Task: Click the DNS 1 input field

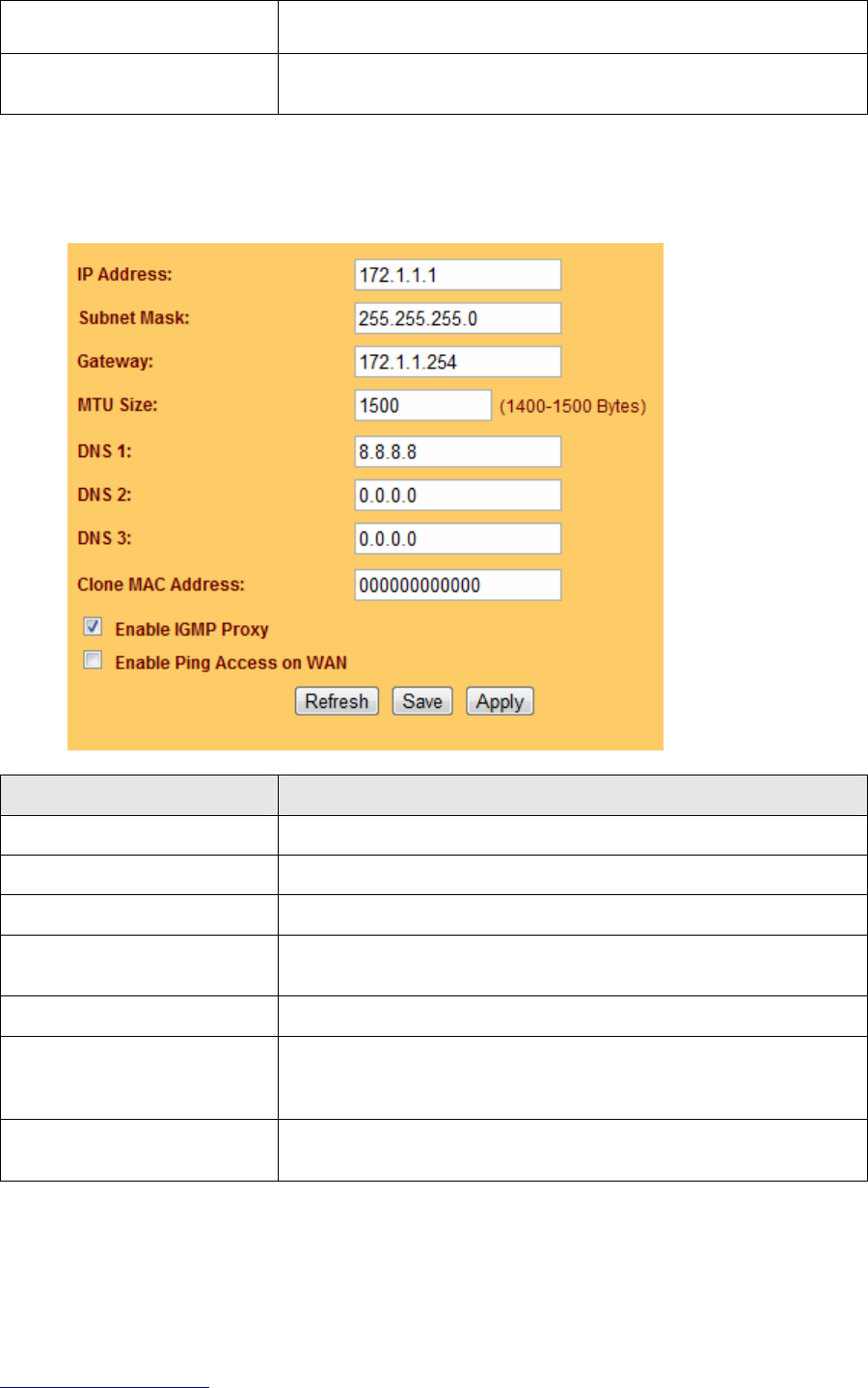Action: [x=458, y=451]
